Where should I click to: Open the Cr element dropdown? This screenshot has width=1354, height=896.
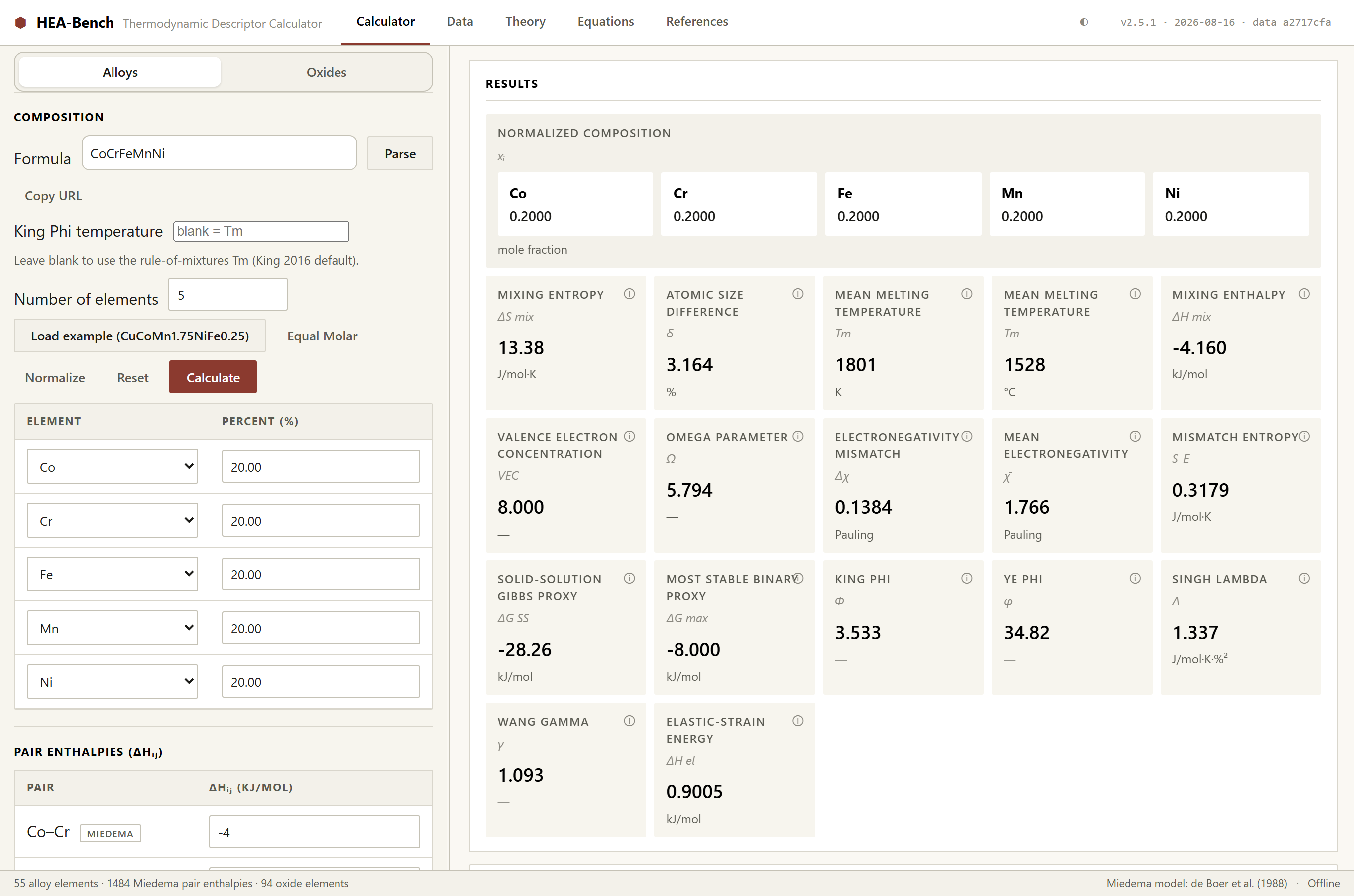[x=112, y=520]
